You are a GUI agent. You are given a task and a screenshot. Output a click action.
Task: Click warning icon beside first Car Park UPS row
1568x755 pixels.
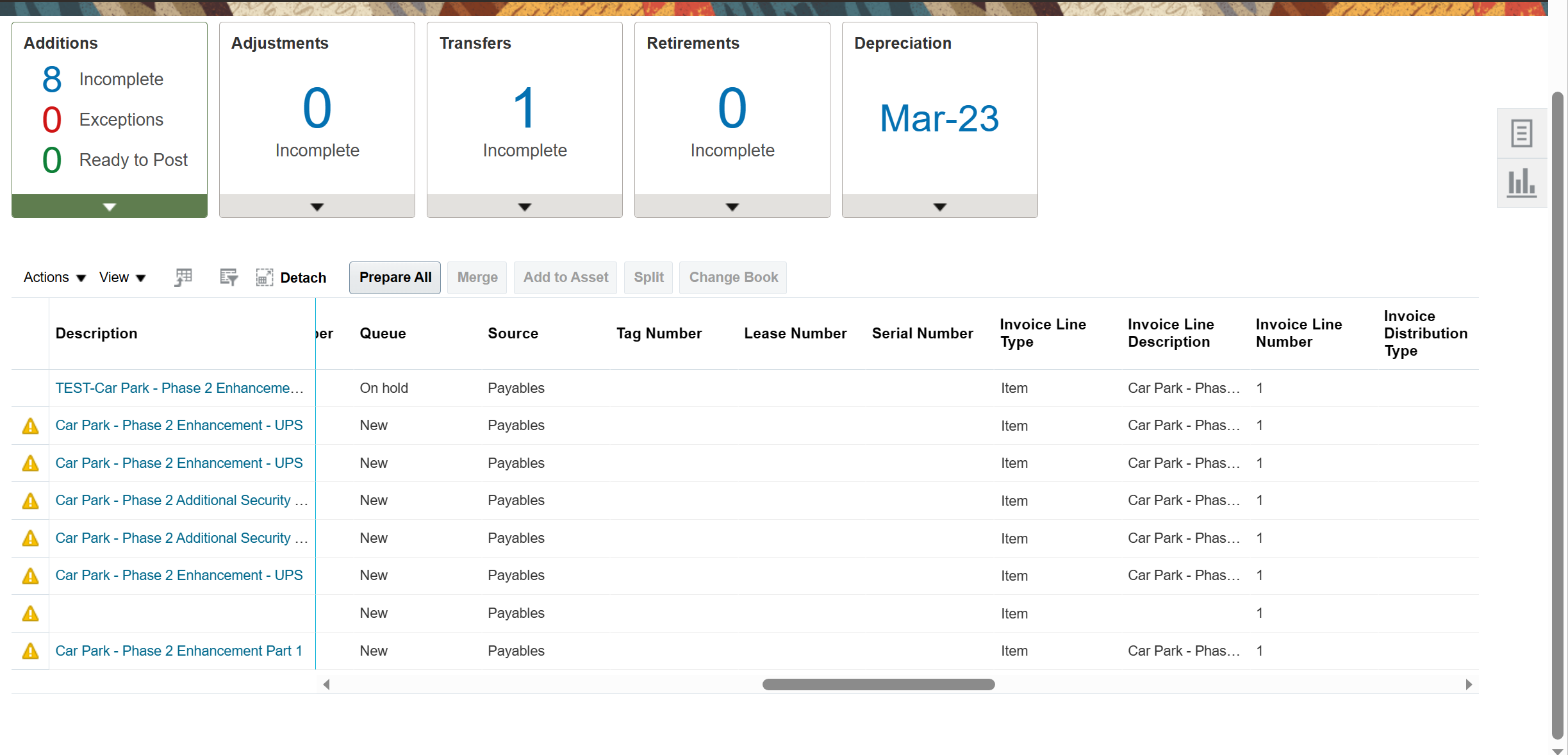[x=29, y=426]
